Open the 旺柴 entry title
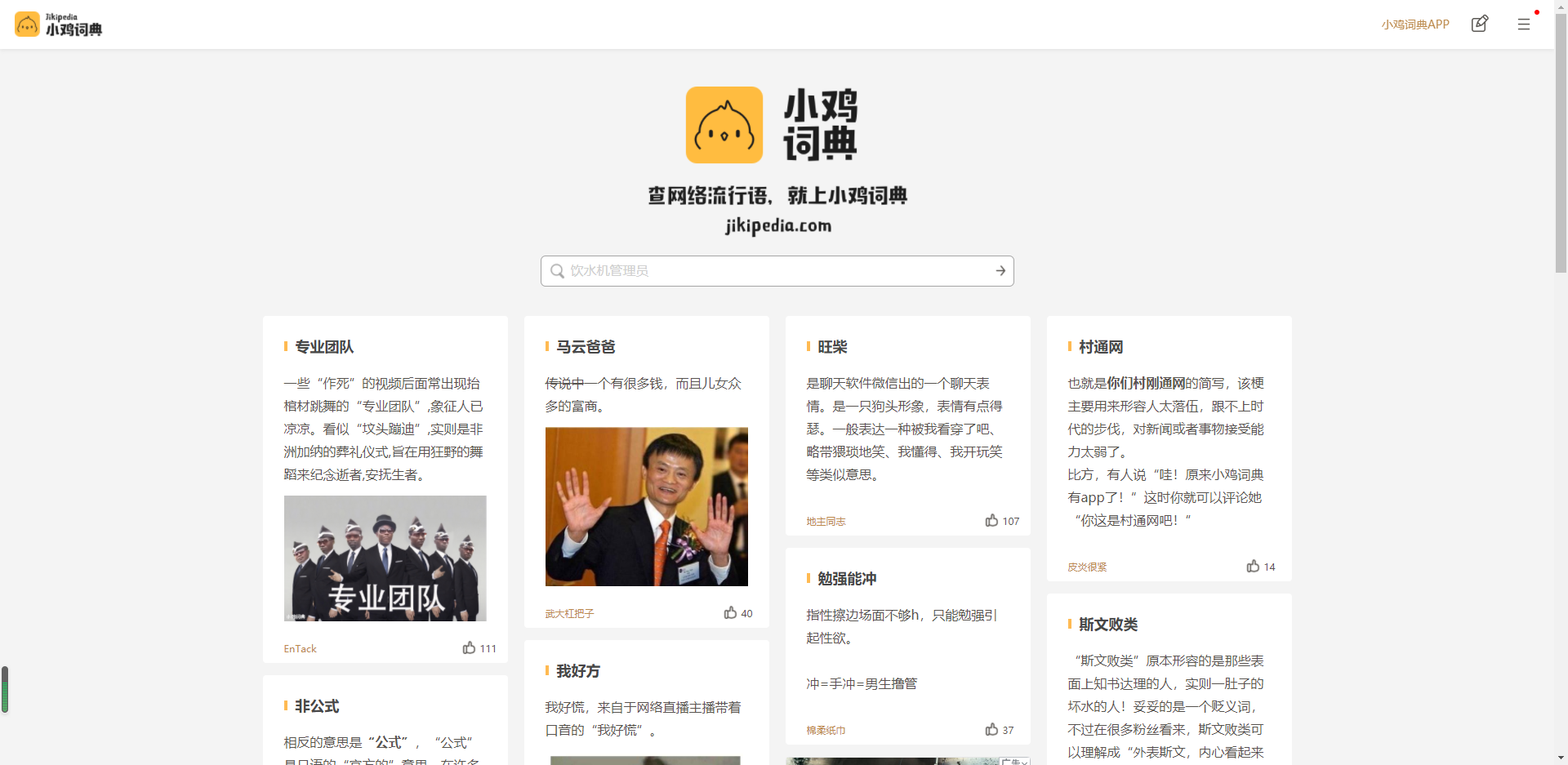The height and width of the screenshot is (765, 1568). [832, 347]
